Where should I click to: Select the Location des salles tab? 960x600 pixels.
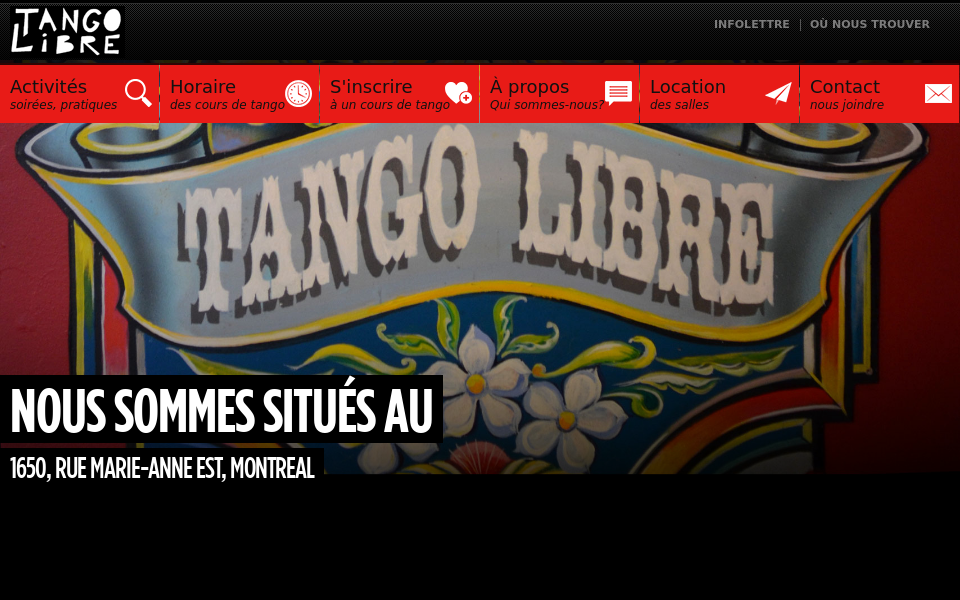[688, 87]
